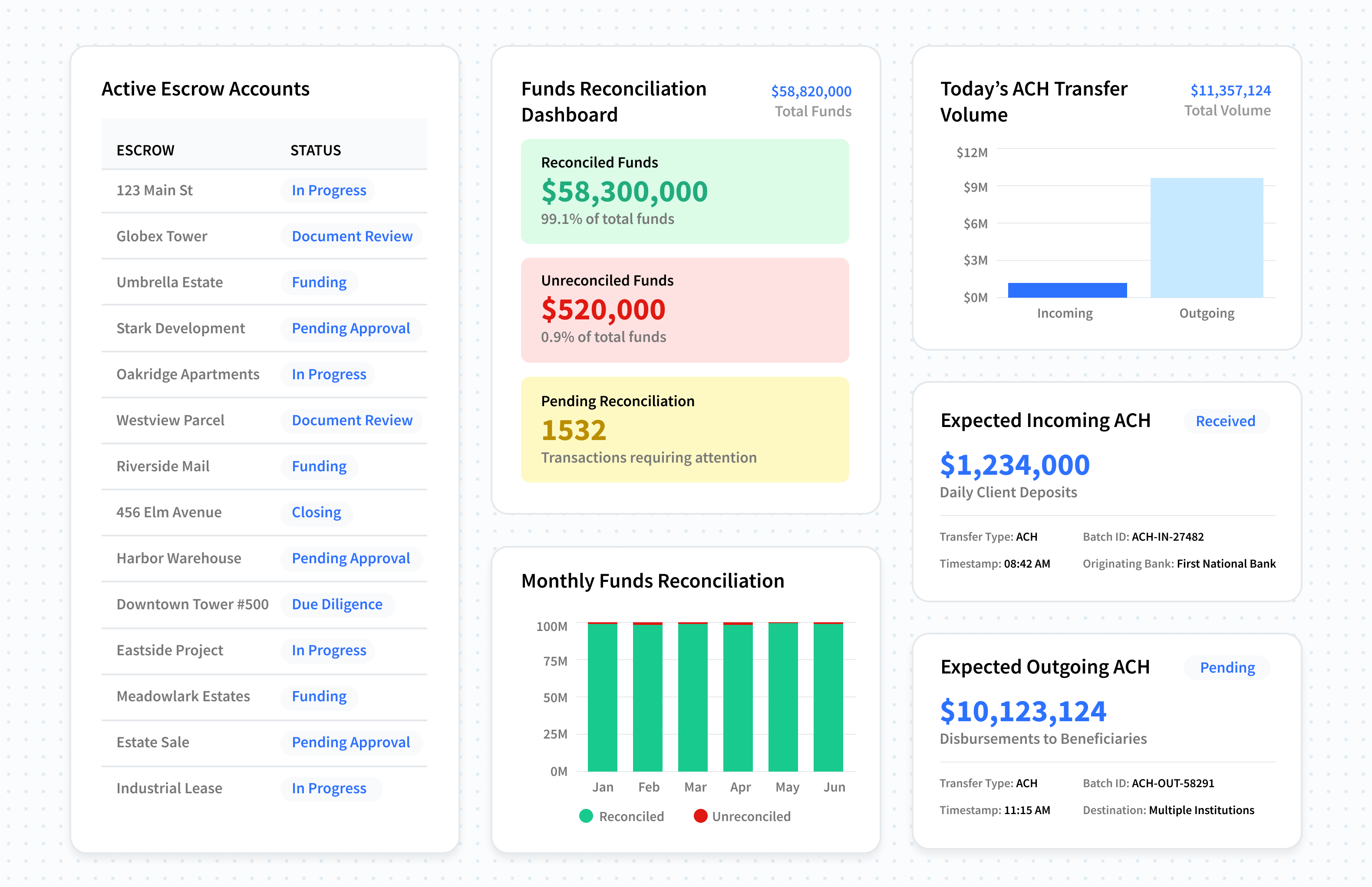Open the Unreconciled Funds red card
This screenshot has width=1372, height=887.
click(x=685, y=310)
